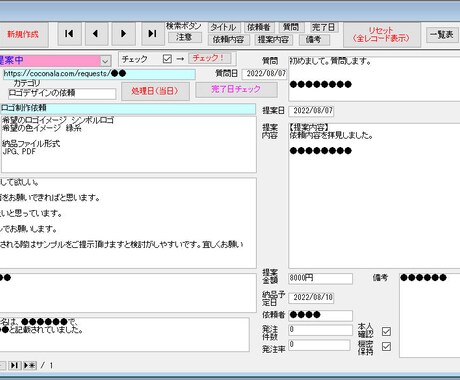
Task: Click the カテゴリ field ロゴデザインの依頼
Action: 62,93
